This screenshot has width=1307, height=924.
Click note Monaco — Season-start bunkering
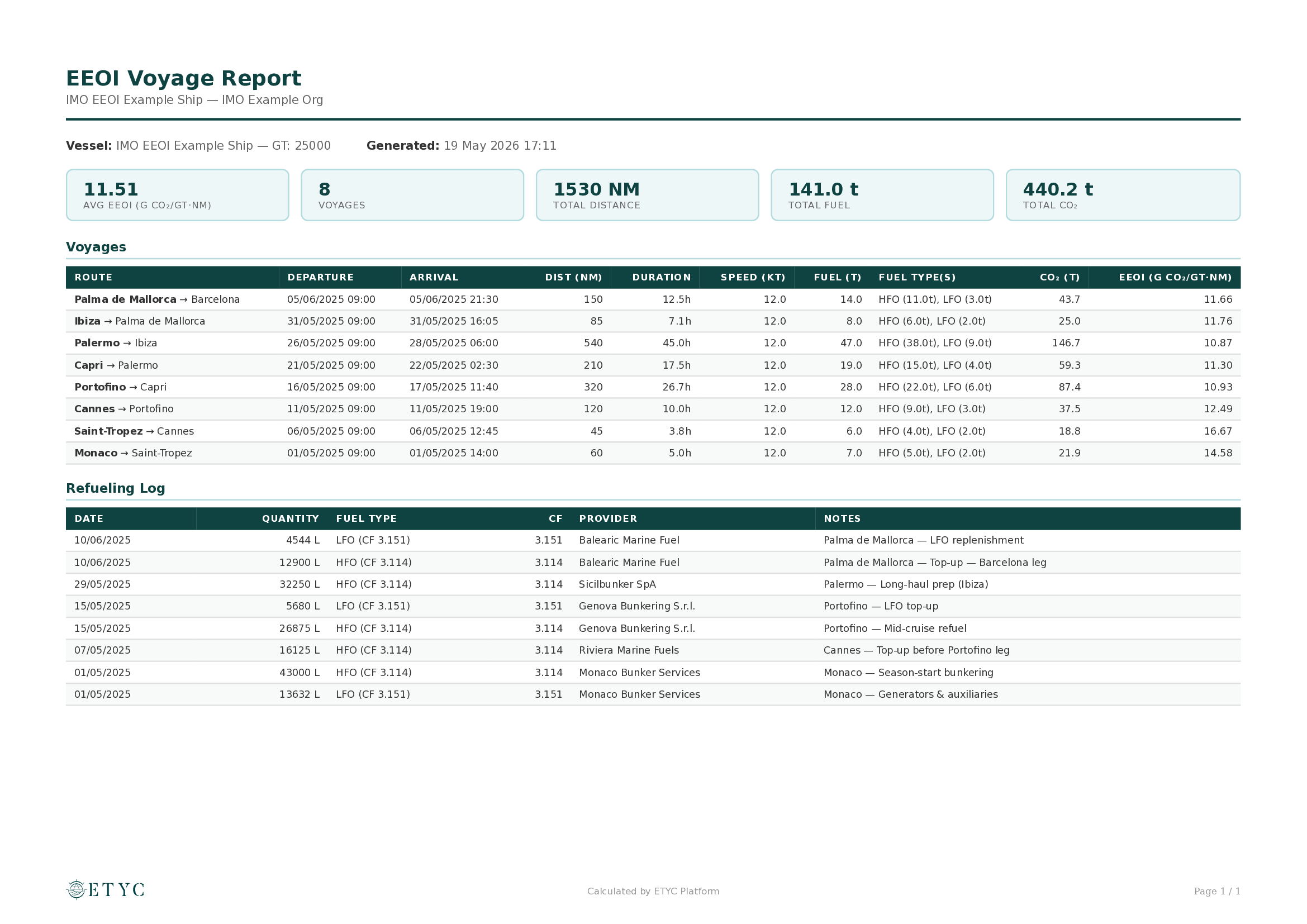[x=909, y=673]
